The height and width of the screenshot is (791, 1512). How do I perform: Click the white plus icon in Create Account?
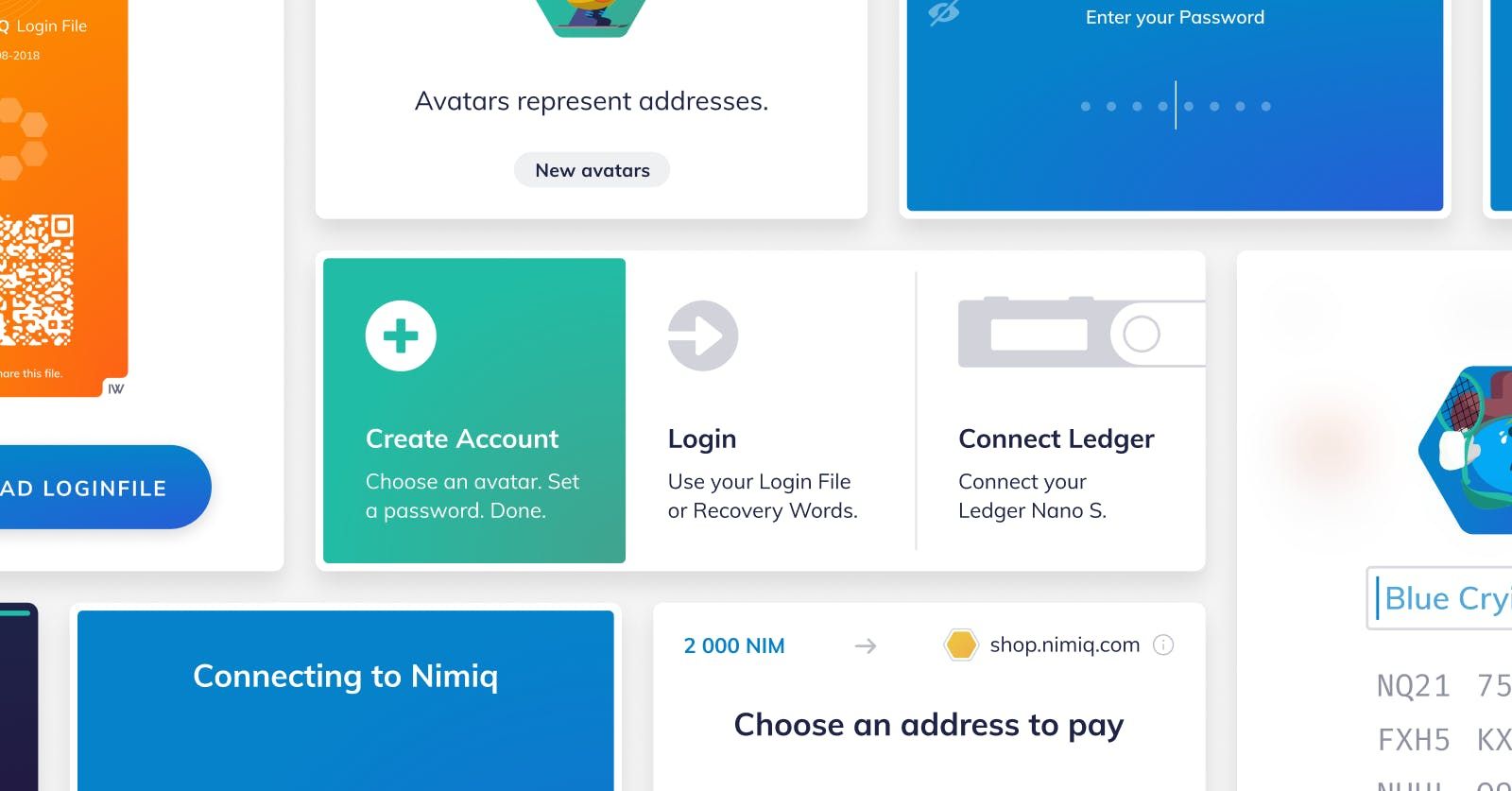click(401, 335)
